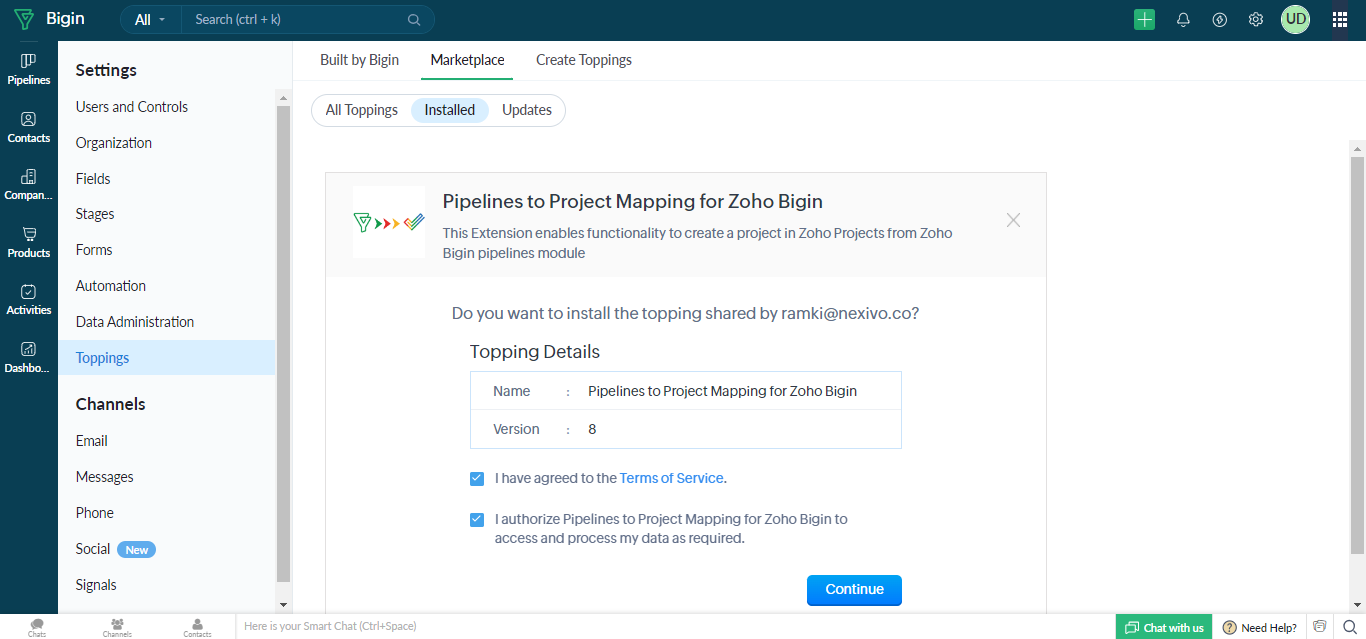This screenshot has height=639, width=1366.
Task: Open Chats in the bottom bar
Action: [x=37, y=627]
